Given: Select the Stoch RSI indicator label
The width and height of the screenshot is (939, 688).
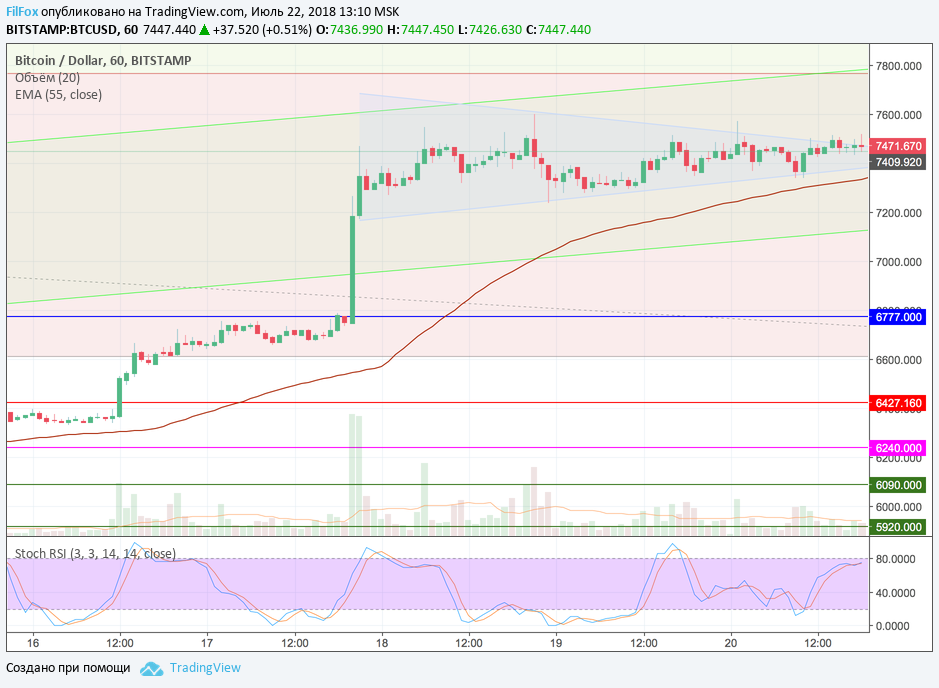Looking at the screenshot, I should 95,553.
